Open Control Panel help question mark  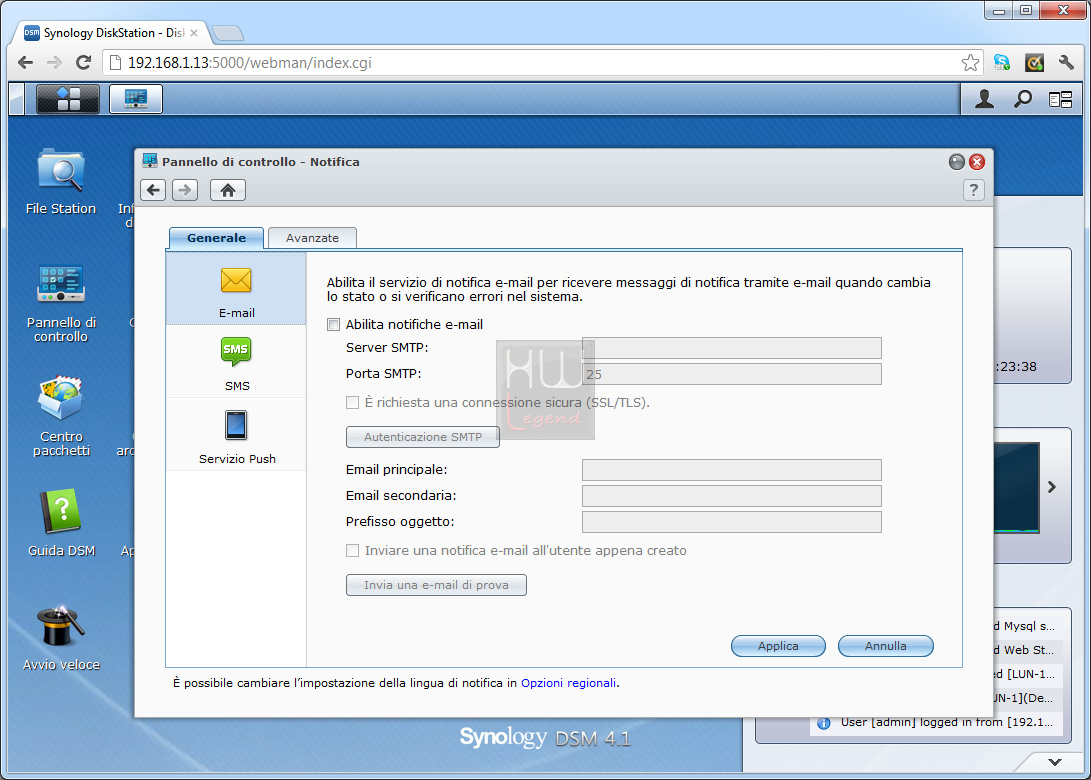(973, 190)
